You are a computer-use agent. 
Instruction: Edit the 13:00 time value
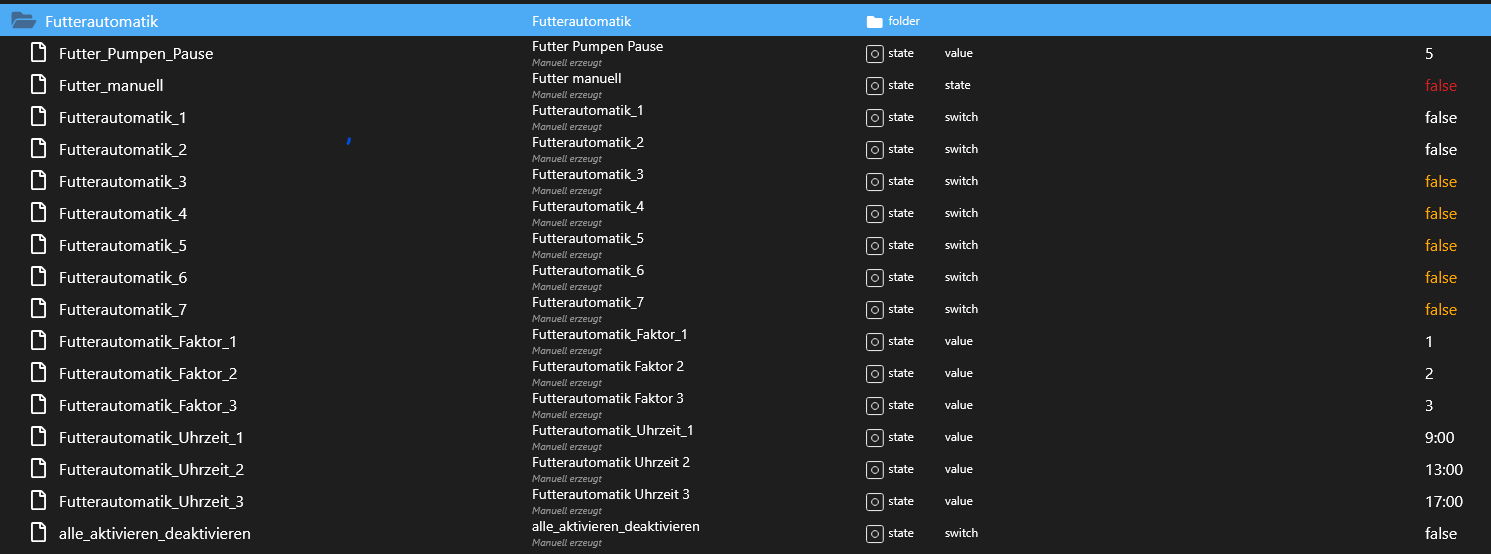(x=1443, y=469)
